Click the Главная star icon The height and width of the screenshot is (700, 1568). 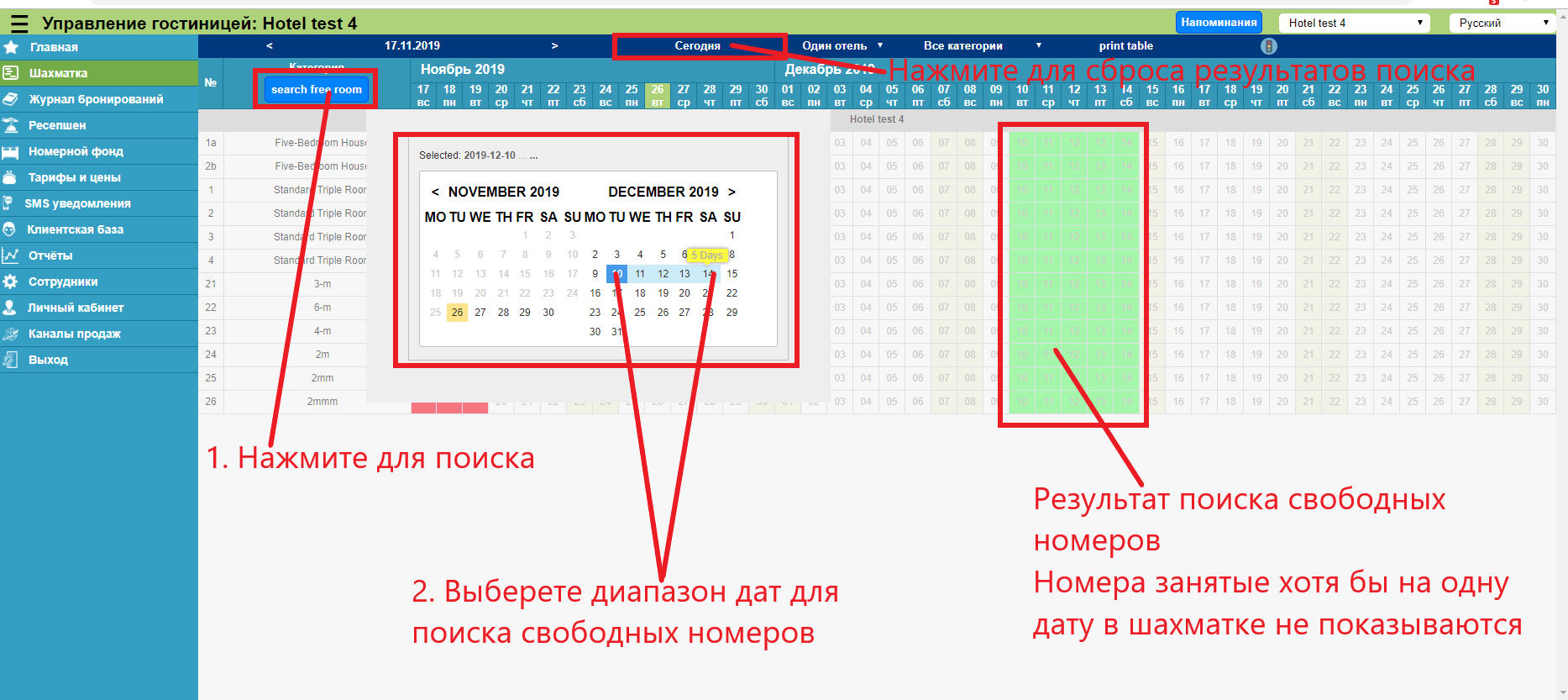pos(11,47)
